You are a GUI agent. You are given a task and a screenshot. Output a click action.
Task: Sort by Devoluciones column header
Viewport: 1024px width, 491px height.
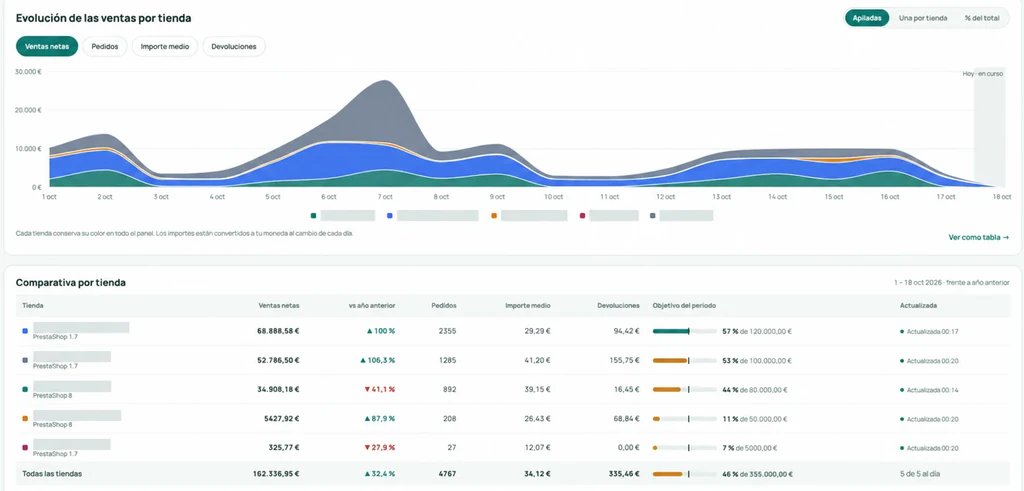point(618,306)
